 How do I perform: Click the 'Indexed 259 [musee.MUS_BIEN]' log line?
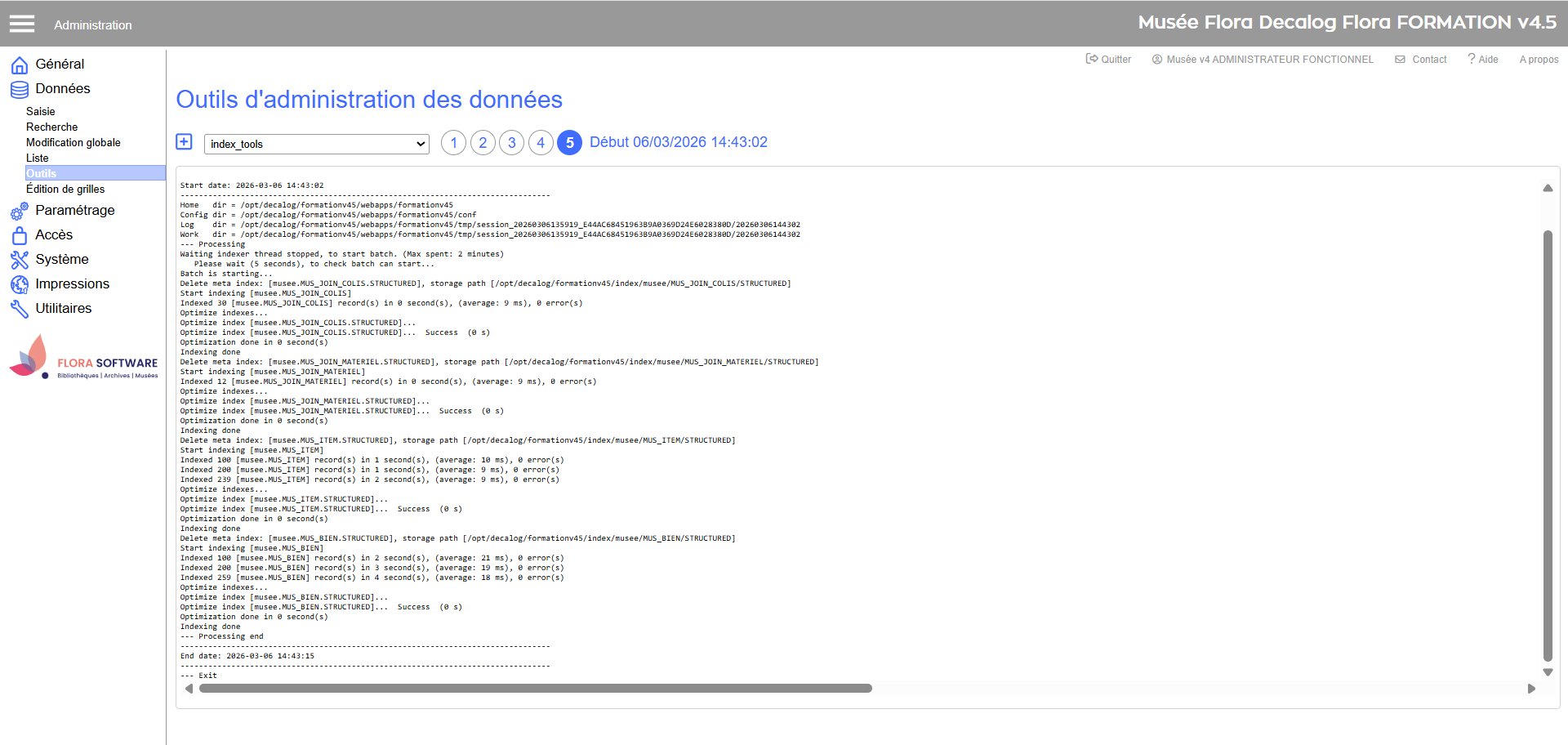pos(372,578)
